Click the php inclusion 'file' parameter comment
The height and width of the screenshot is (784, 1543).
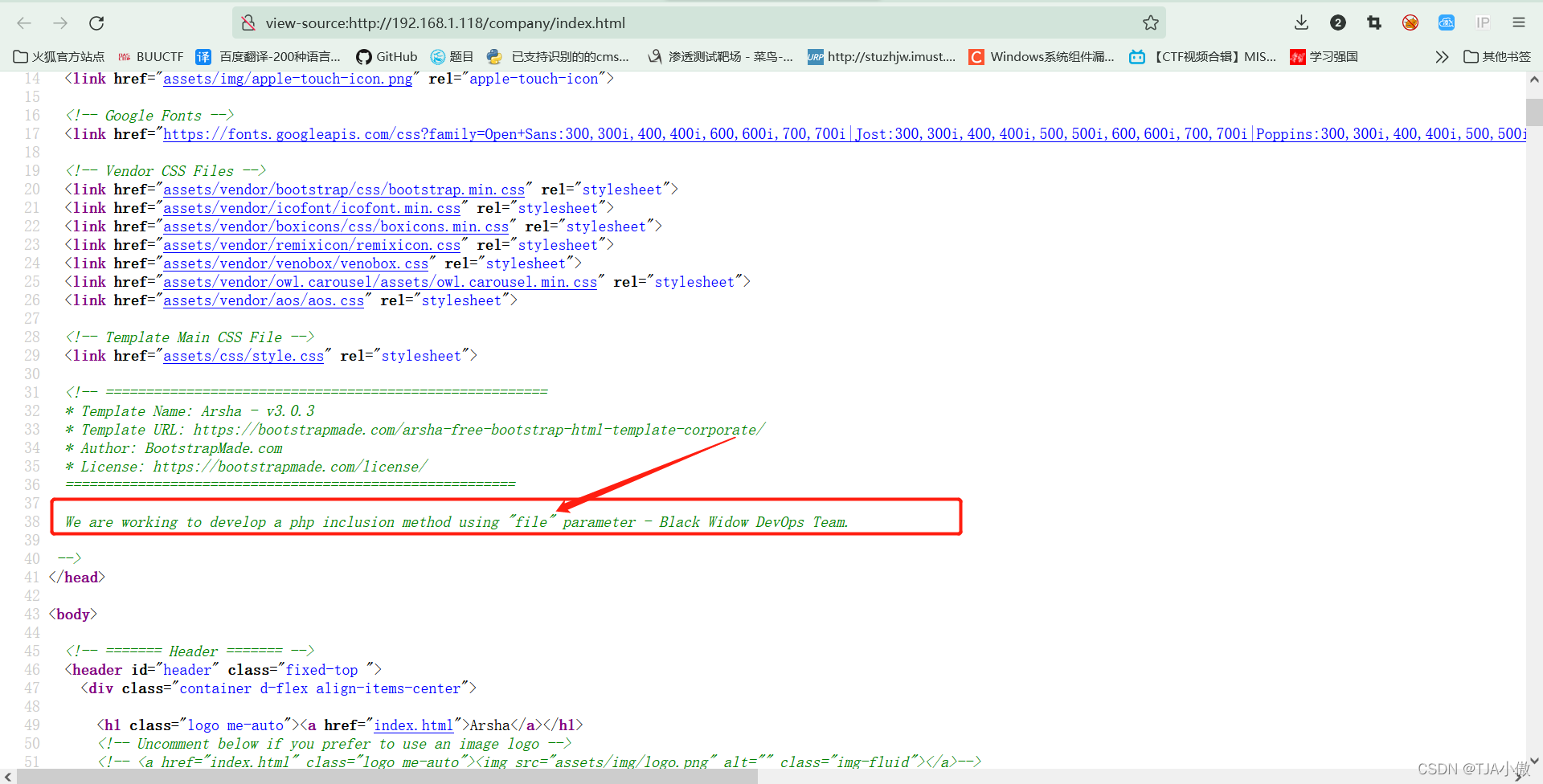click(456, 522)
